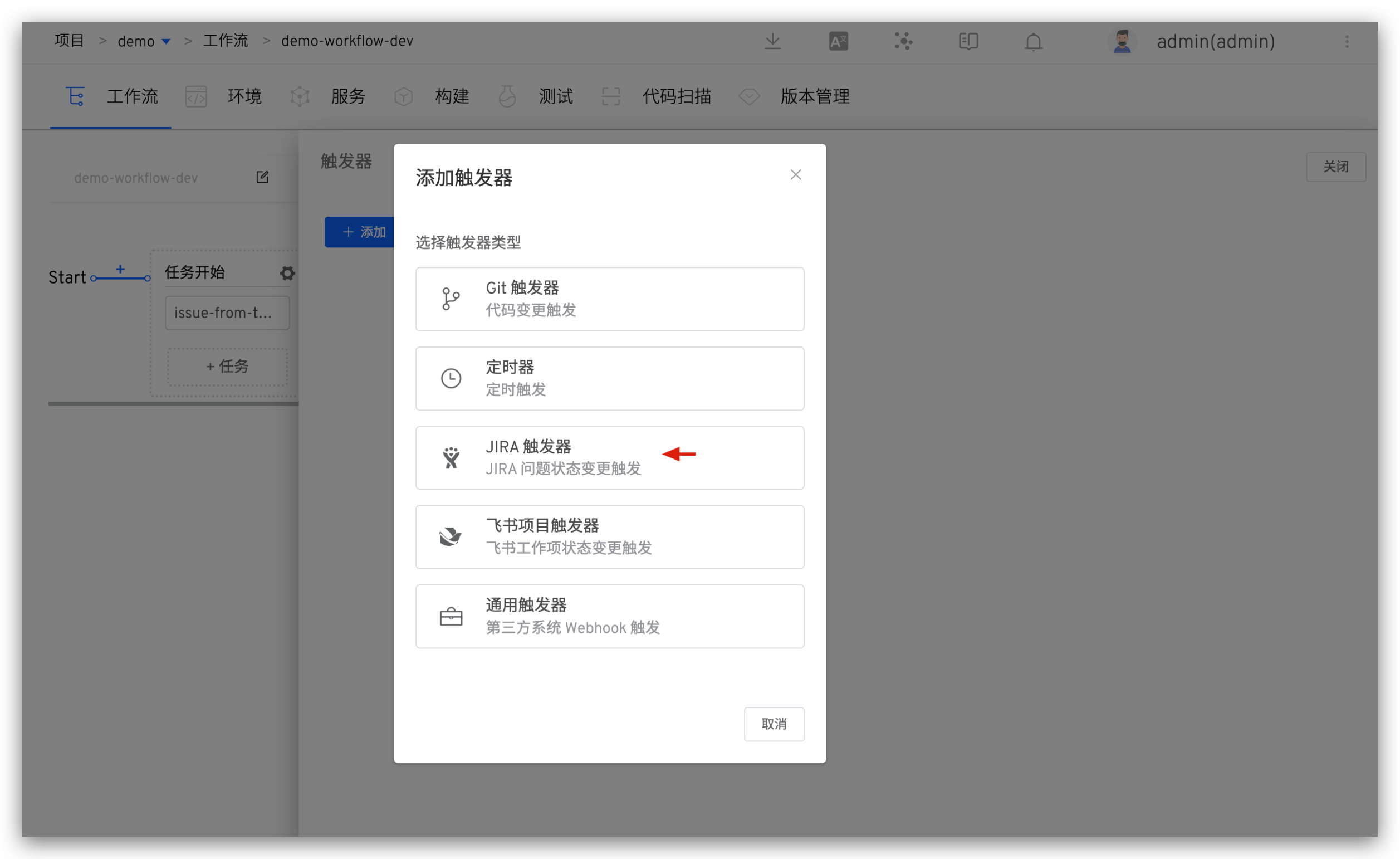This screenshot has width=1400, height=859.
Task: Click the task-stage settings gear
Action: (287, 274)
